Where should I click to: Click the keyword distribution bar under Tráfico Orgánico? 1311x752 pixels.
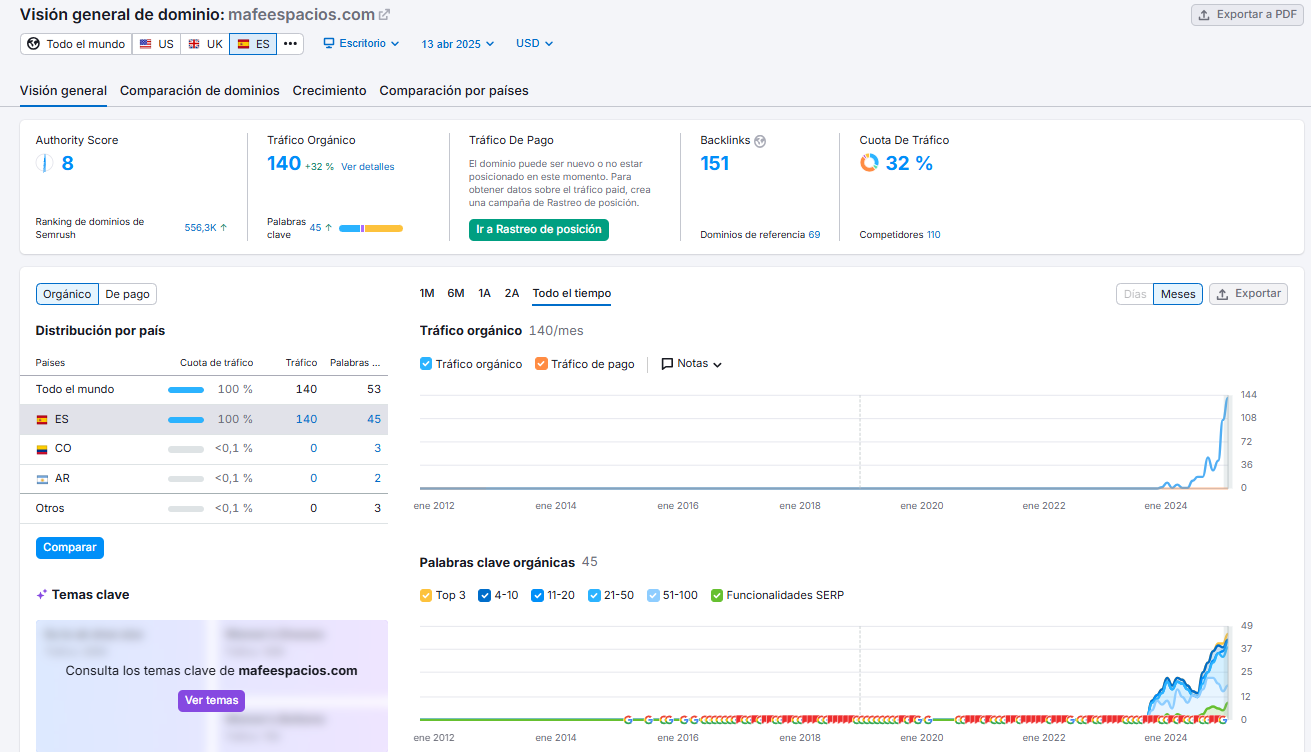[x=370, y=229]
